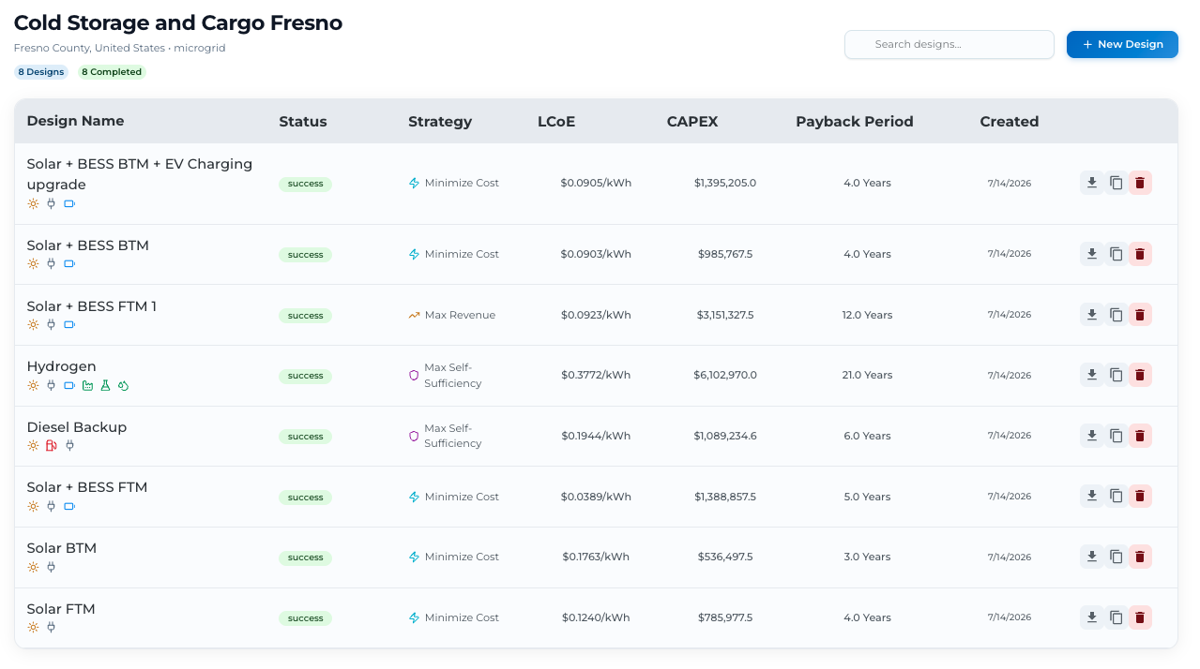Sort by Payback Period column header
The image size is (1200, 669).
854,121
